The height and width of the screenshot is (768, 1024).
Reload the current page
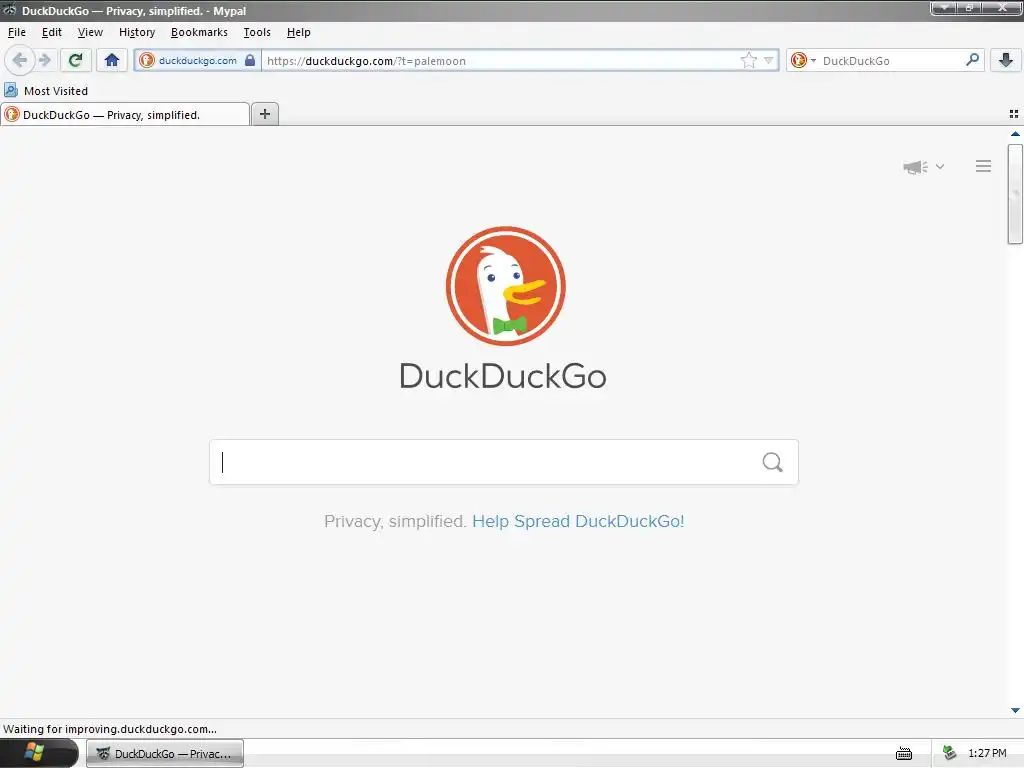point(76,61)
